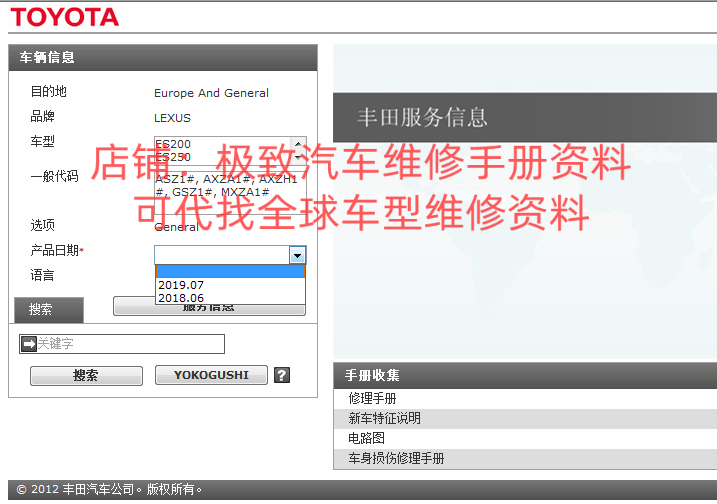Choose 2019.07 from the date list
The image size is (717, 504).
click(230, 285)
